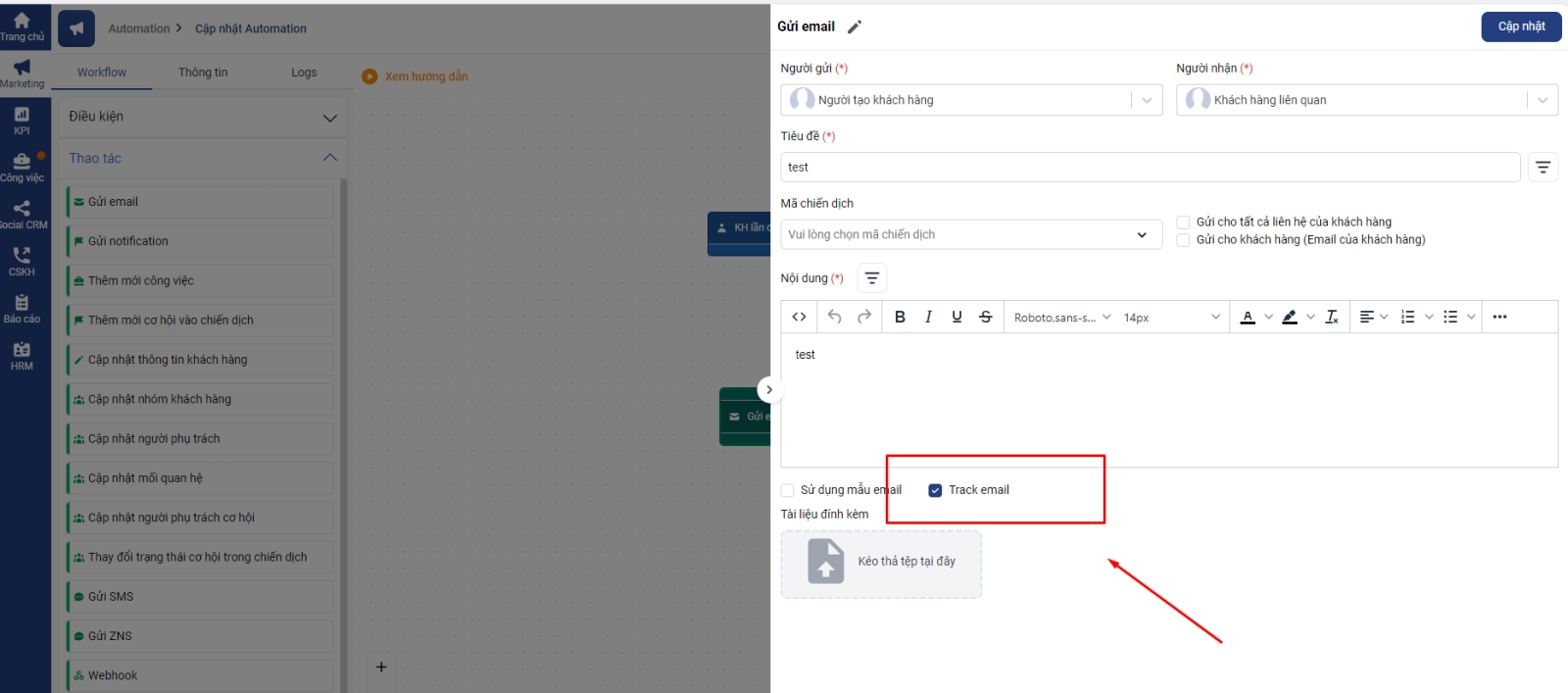This screenshot has height=693, width=1568.
Task: Undo last edit in content editor
Action: [x=835, y=317]
